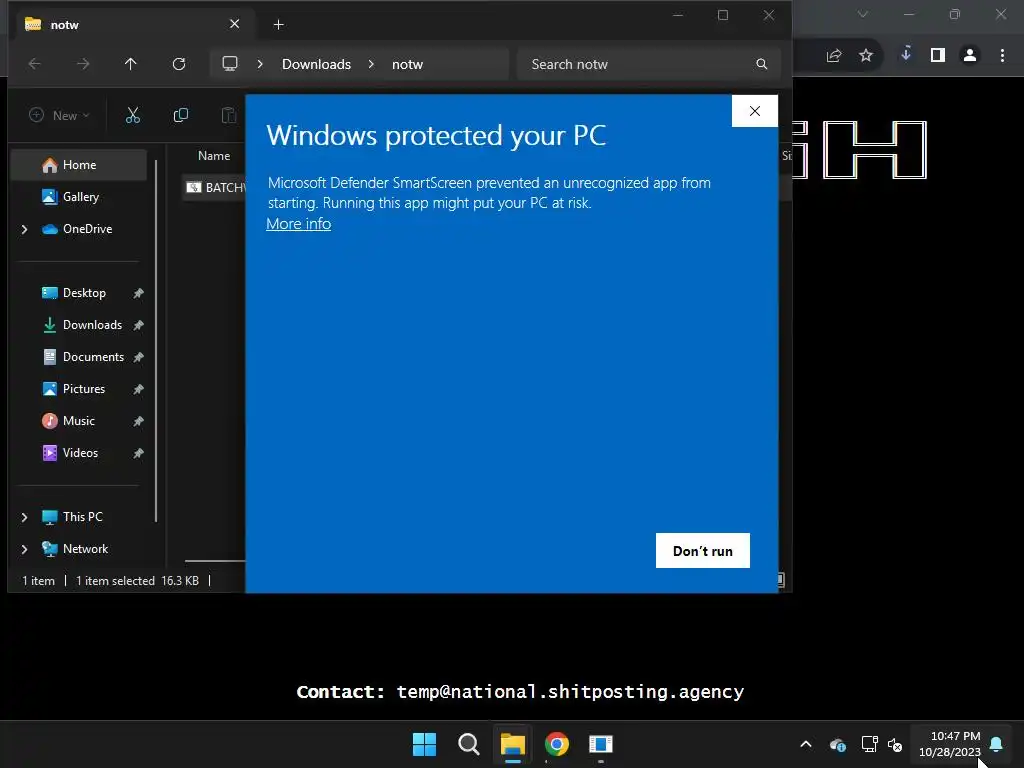Bookmark the page with Chrome star
Viewport: 1024px width, 768px height.
(x=866, y=56)
